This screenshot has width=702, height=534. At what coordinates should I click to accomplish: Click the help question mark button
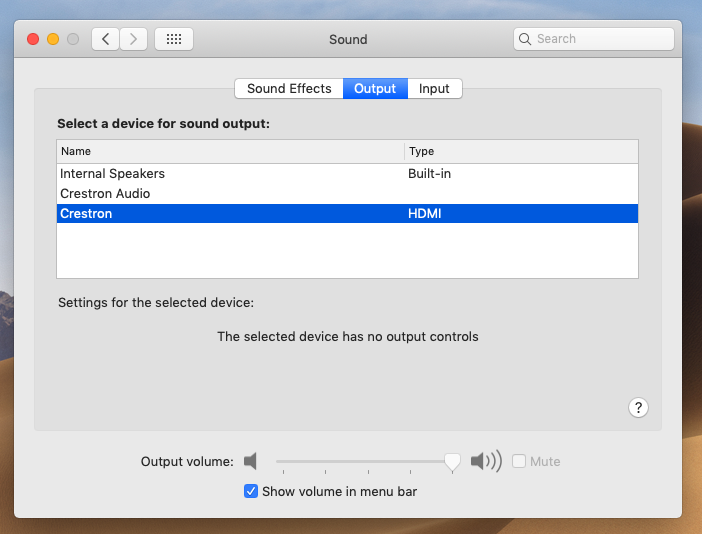(x=639, y=407)
